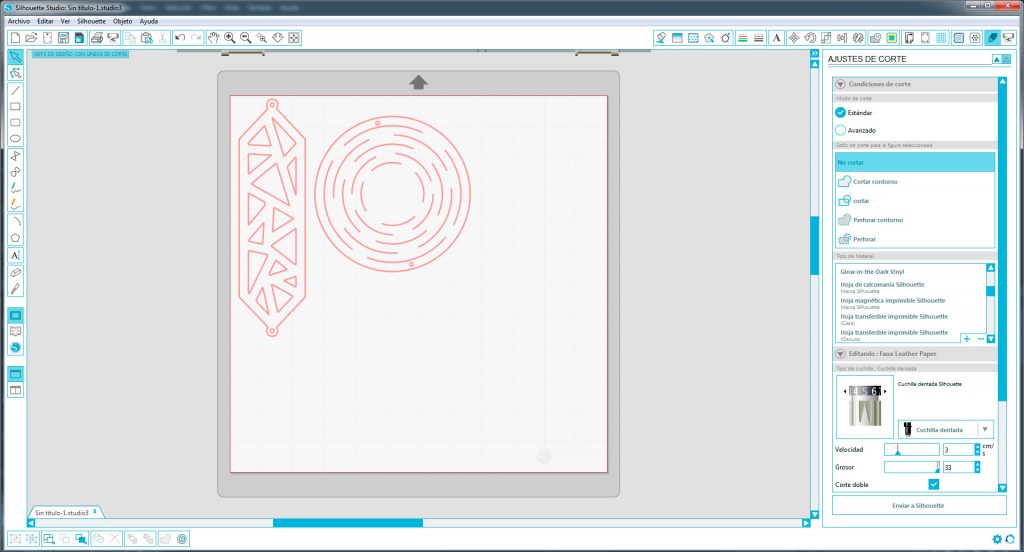Zoom in with the magnifier plus icon
1024x552 pixels.
(230, 38)
